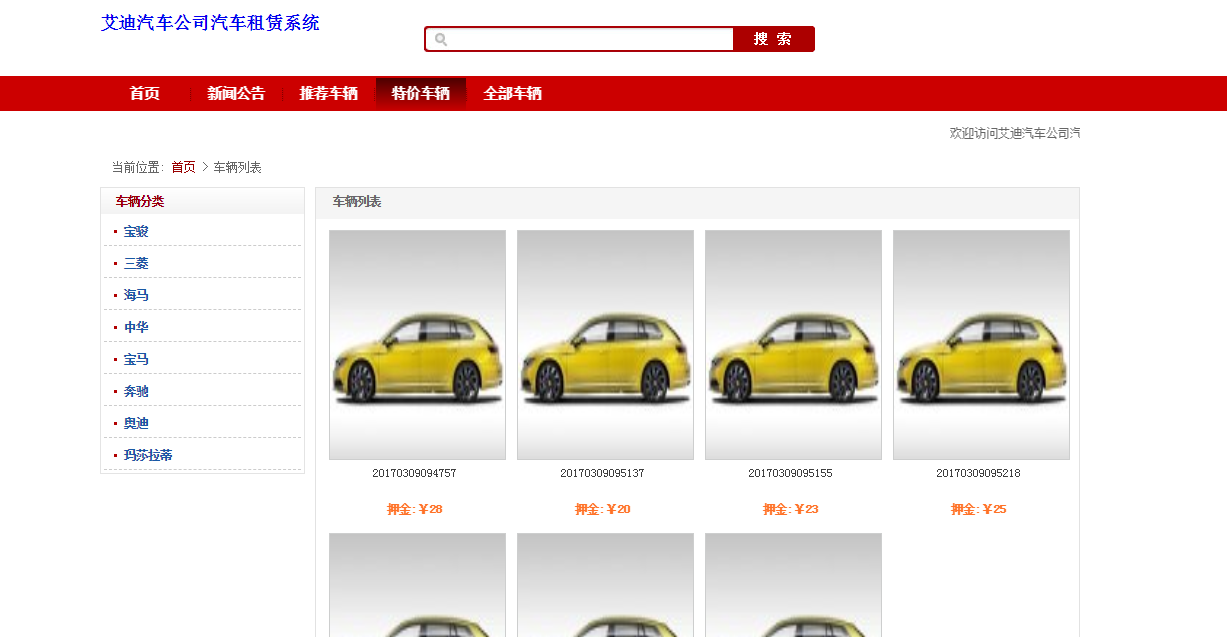
Task: Select the 特价车辆 menu item
Action: click(x=420, y=94)
